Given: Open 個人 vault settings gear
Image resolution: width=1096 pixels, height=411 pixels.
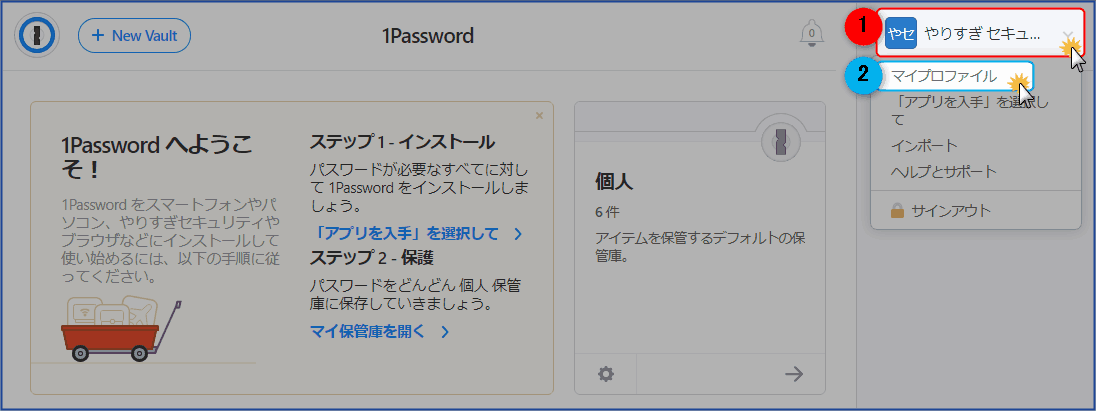Looking at the screenshot, I should 606,374.
